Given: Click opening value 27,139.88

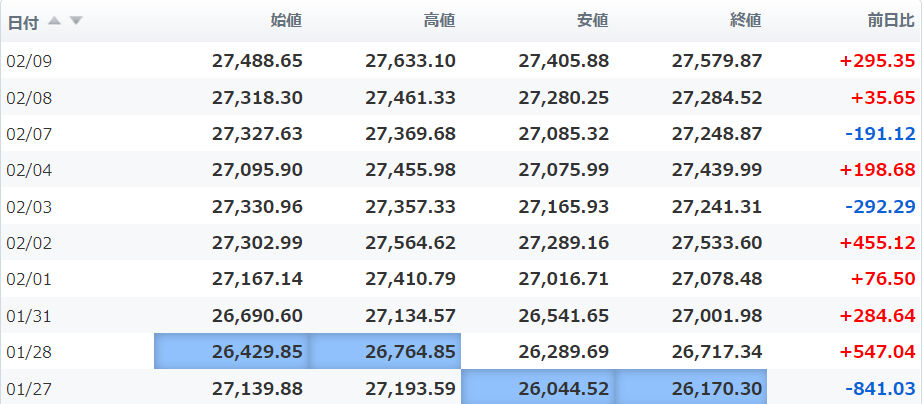Looking at the screenshot, I should click(257, 388).
